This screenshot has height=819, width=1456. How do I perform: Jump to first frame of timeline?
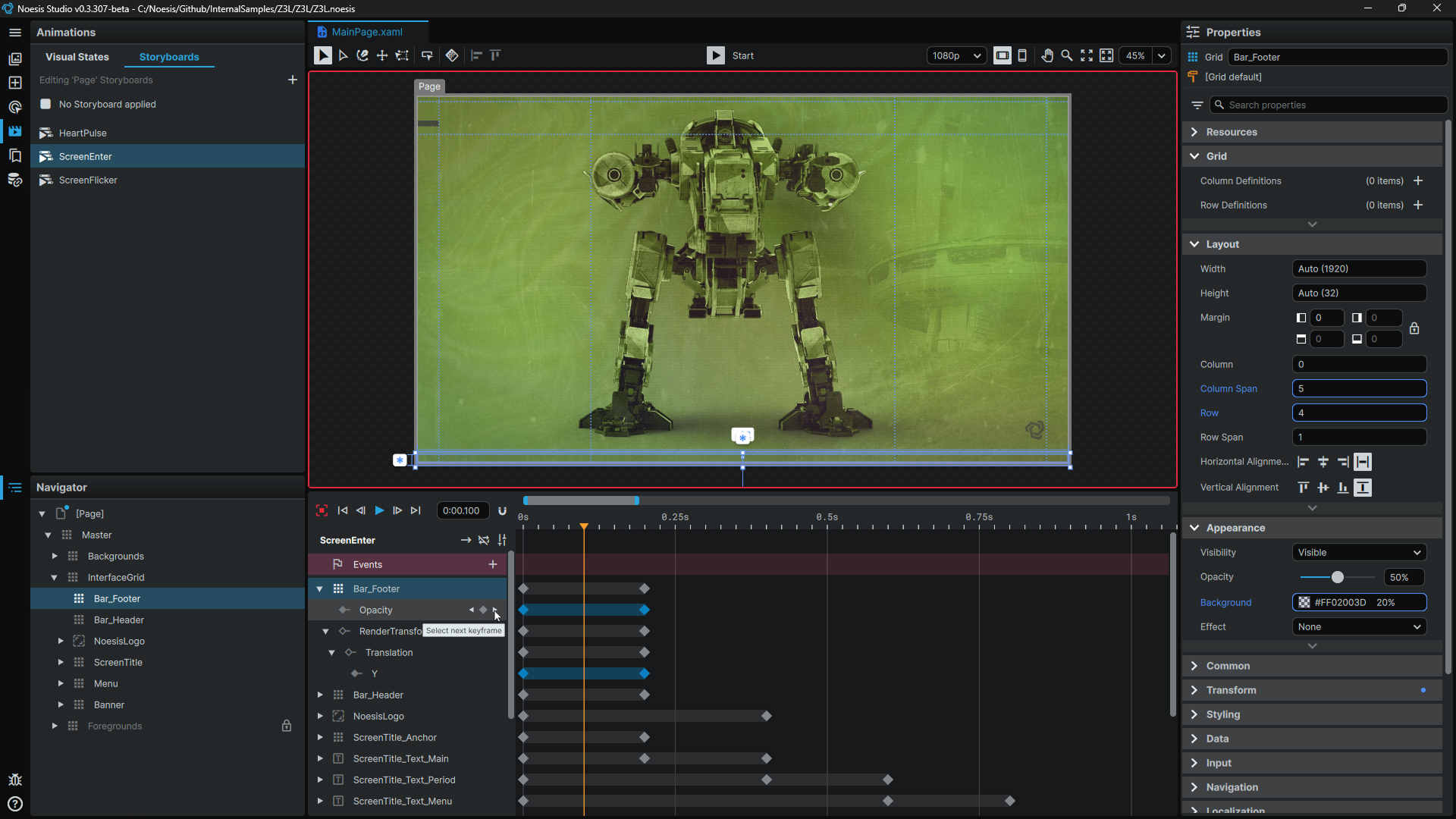(343, 510)
